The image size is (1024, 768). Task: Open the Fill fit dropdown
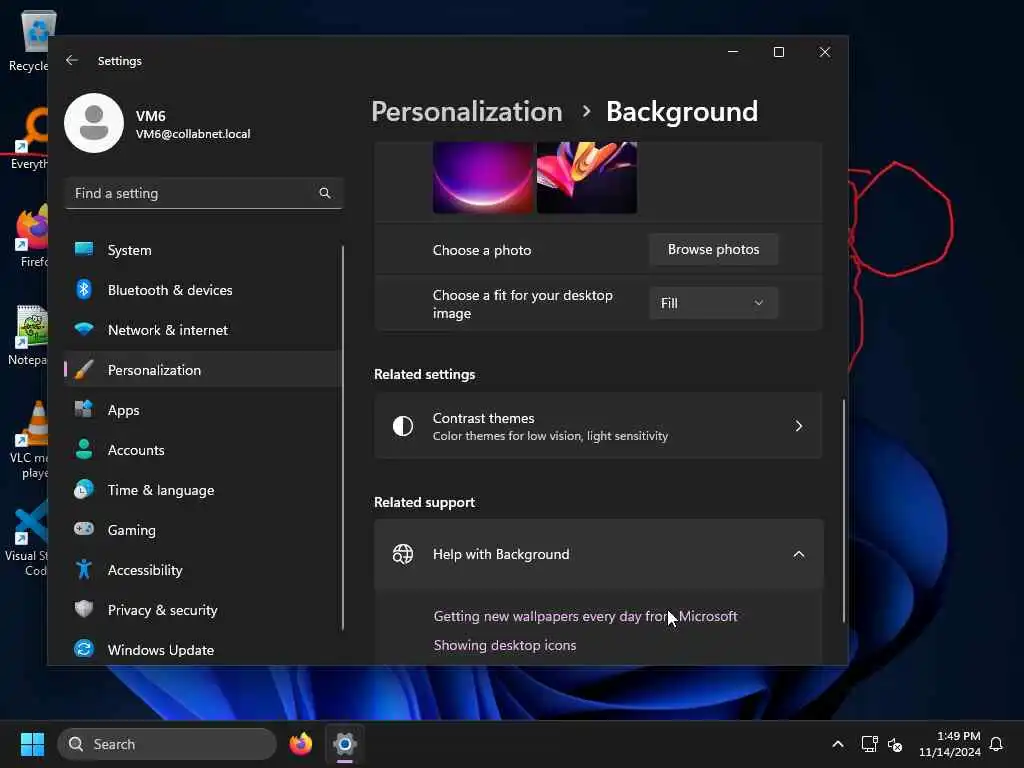713,303
